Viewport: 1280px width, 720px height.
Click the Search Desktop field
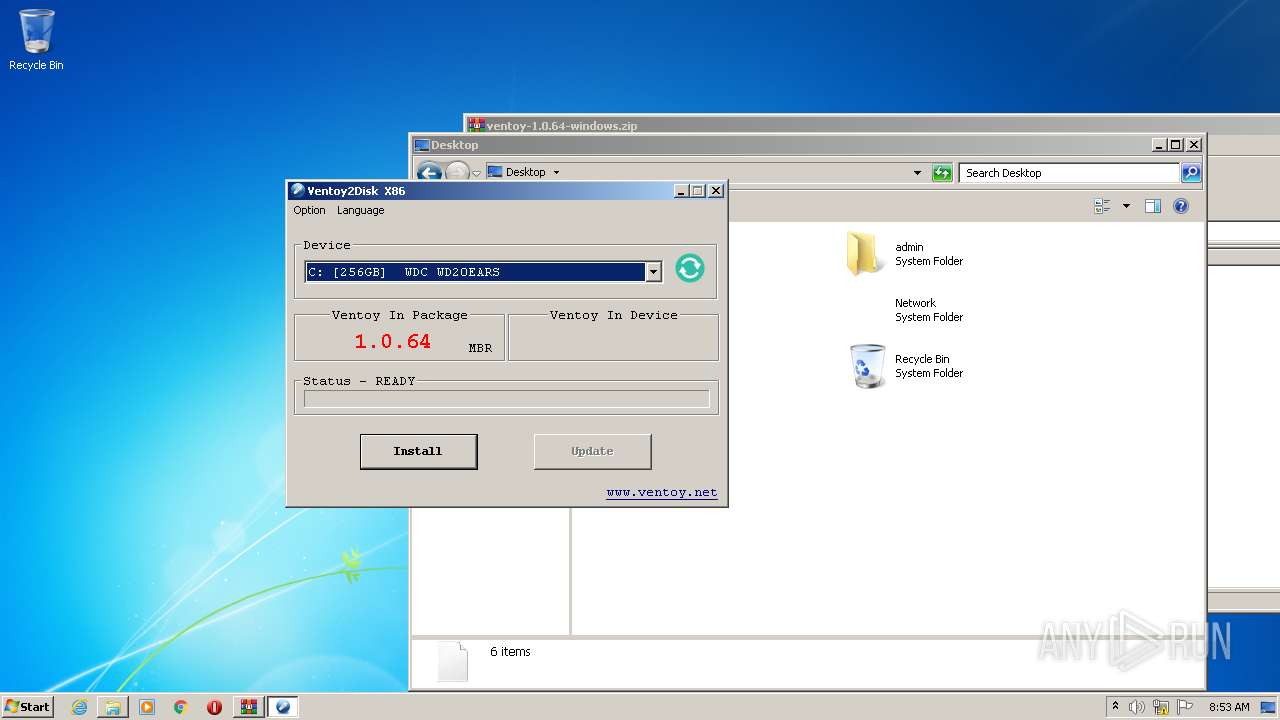point(1069,173)
